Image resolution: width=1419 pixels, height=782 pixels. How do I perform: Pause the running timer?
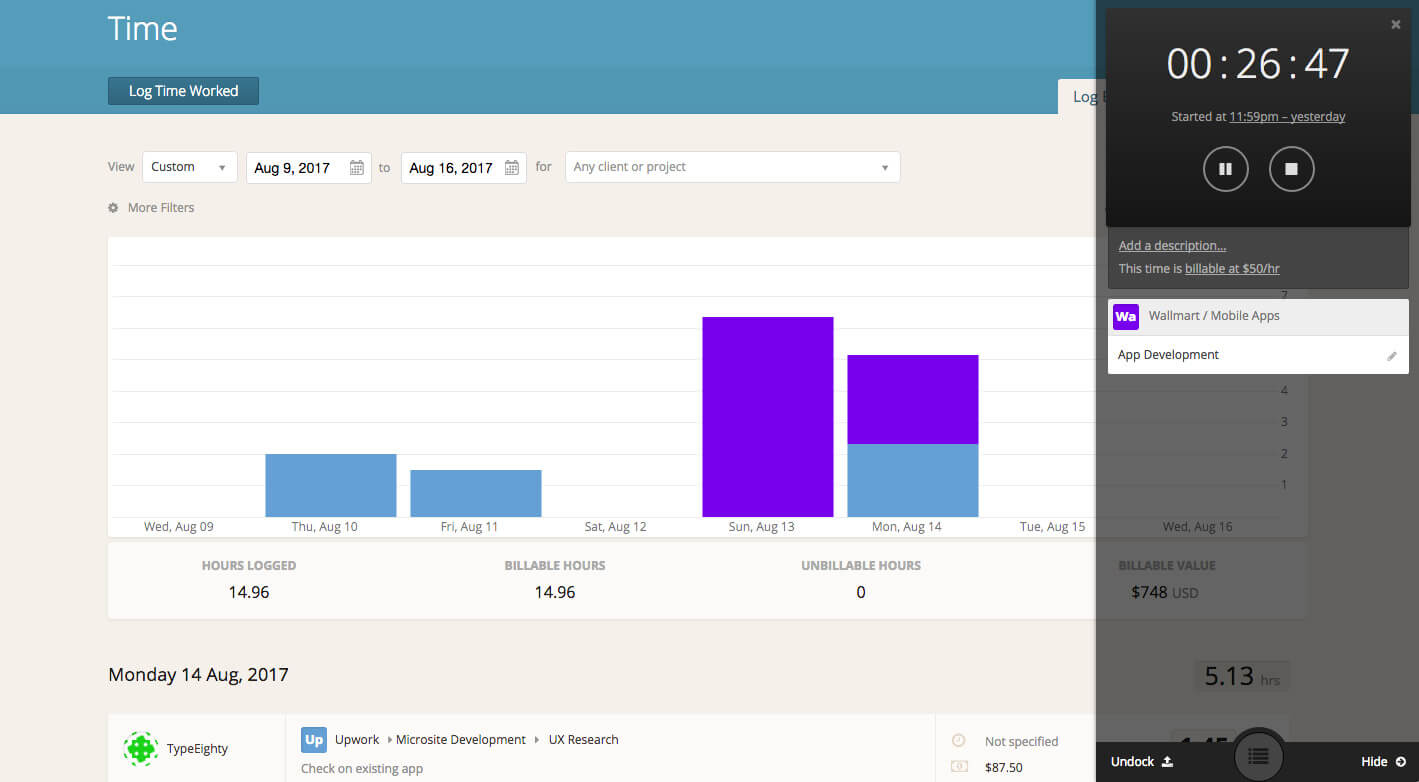coord(1225,169)
